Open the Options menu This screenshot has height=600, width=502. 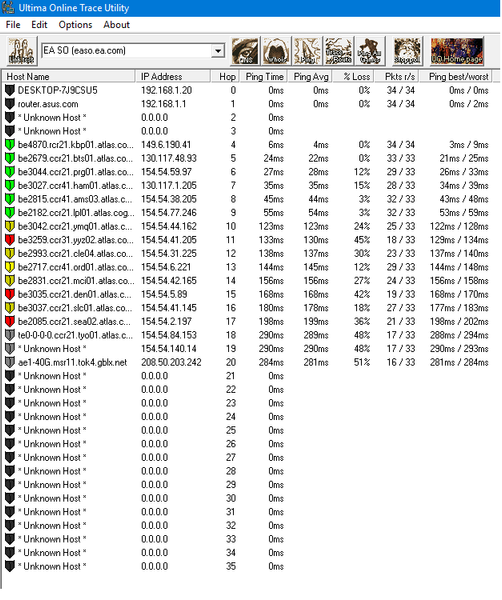(x=75, y=25)
